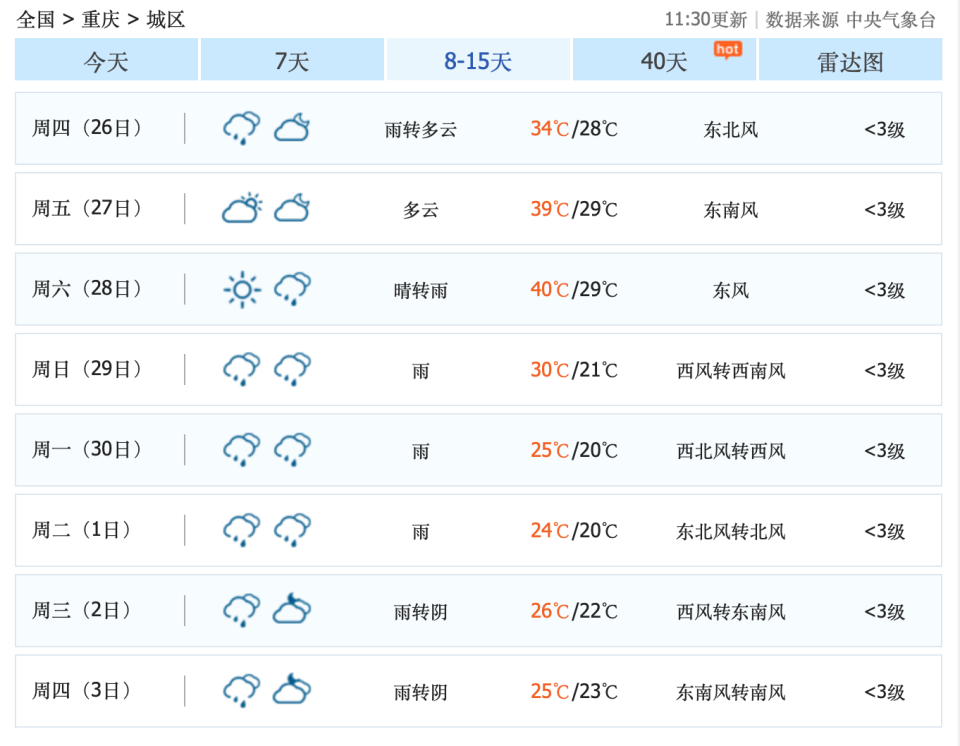Click the date label 周四（3日）
Viewport: 960px width, 746px height.
coord(81,691)
